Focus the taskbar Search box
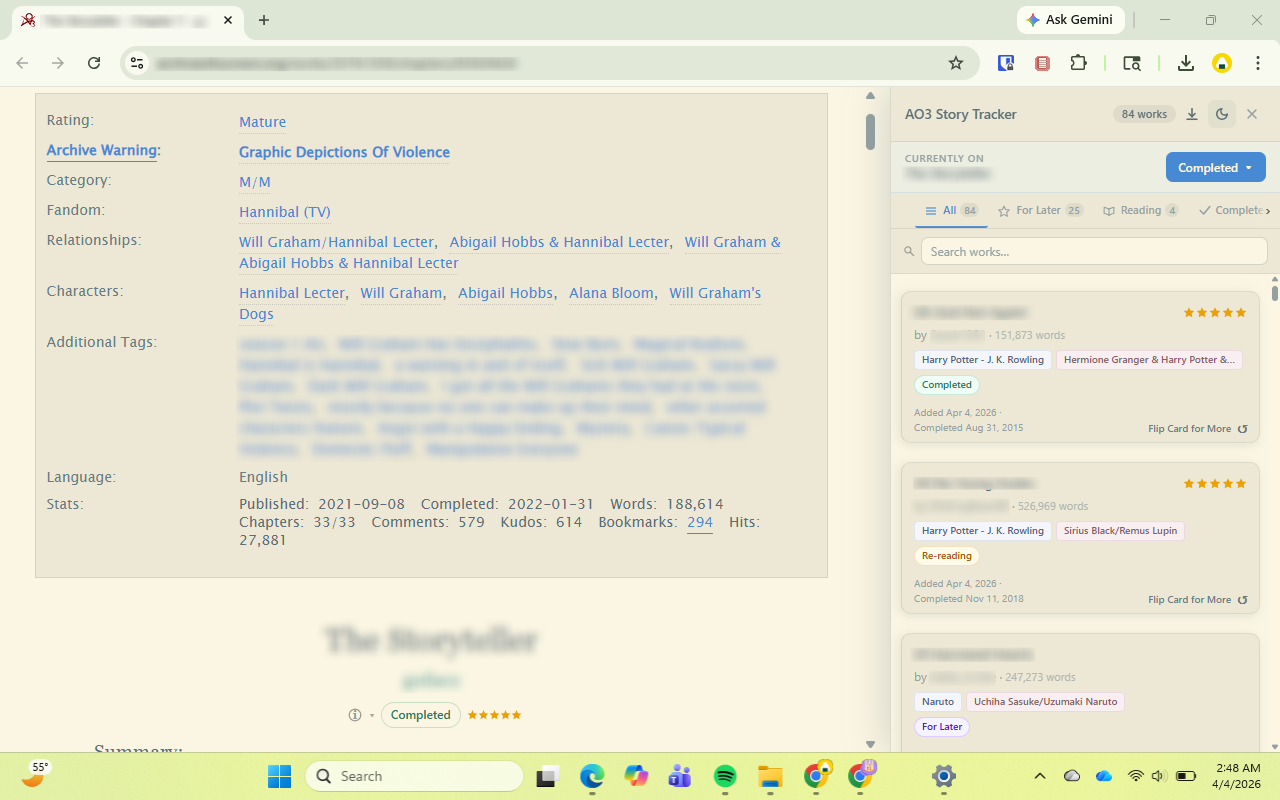 point(414,776)
